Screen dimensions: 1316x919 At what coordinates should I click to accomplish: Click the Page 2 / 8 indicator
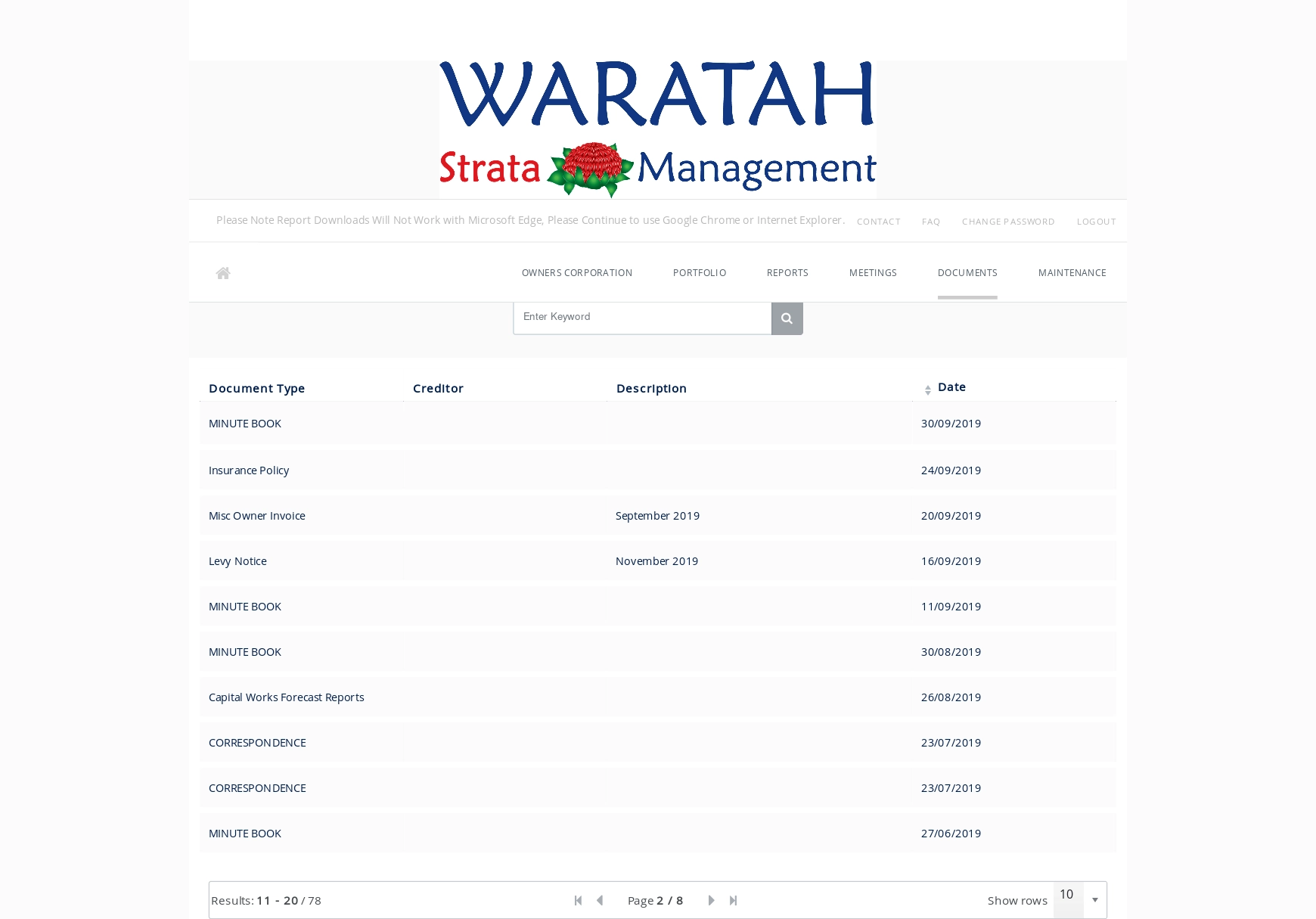pos(655,900)
